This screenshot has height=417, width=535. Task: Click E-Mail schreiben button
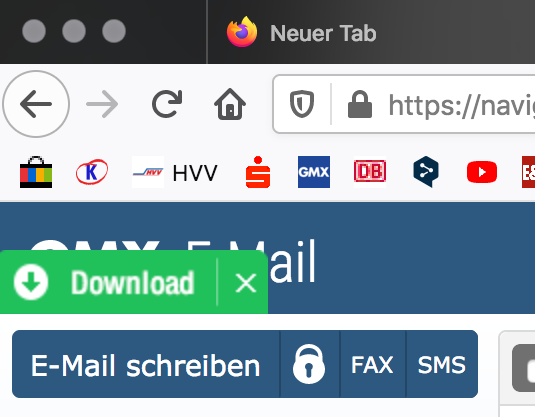pos(146,364)
